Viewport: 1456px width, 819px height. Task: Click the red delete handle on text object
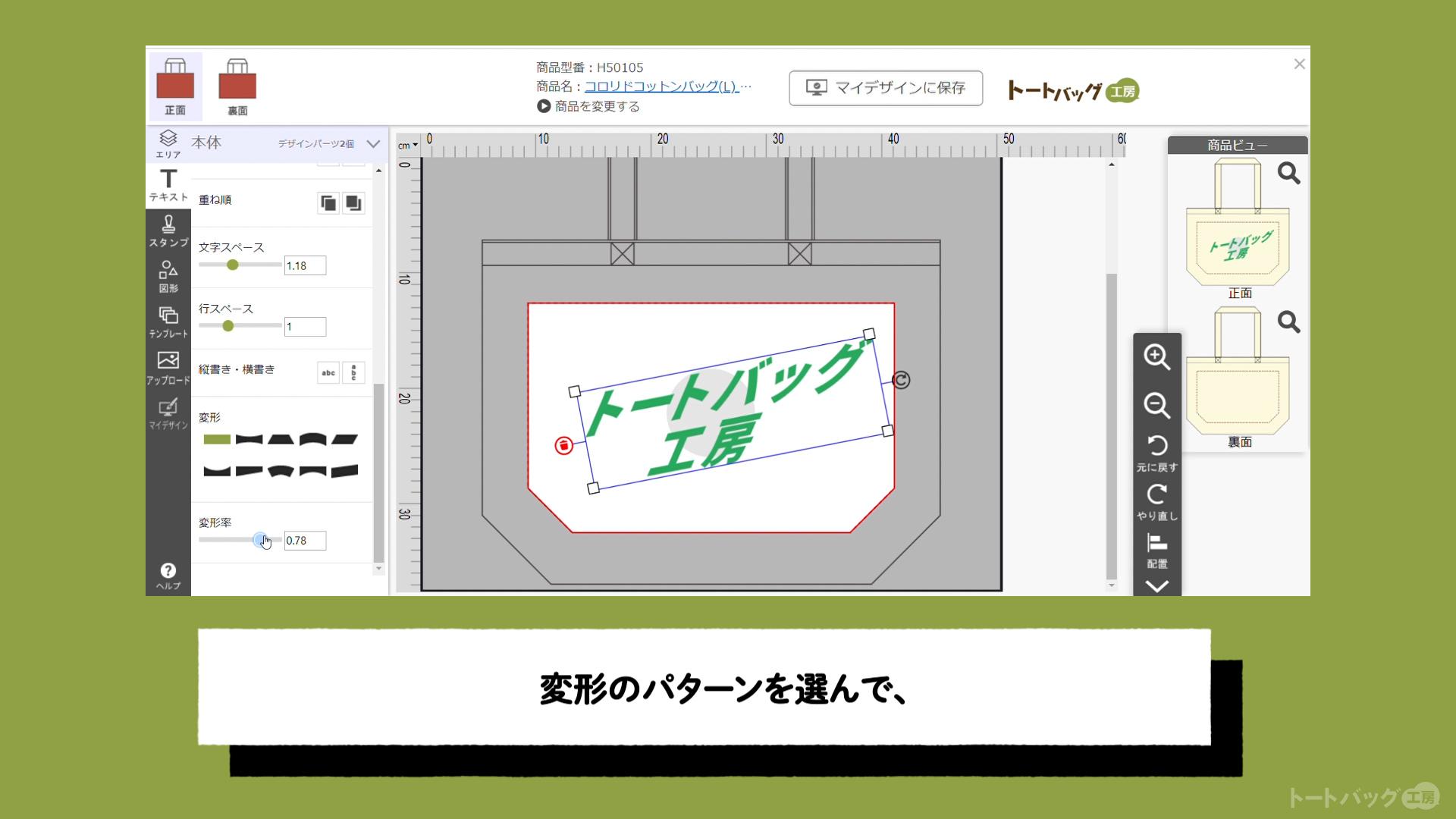pyautogui.click(x=563, y=446)
